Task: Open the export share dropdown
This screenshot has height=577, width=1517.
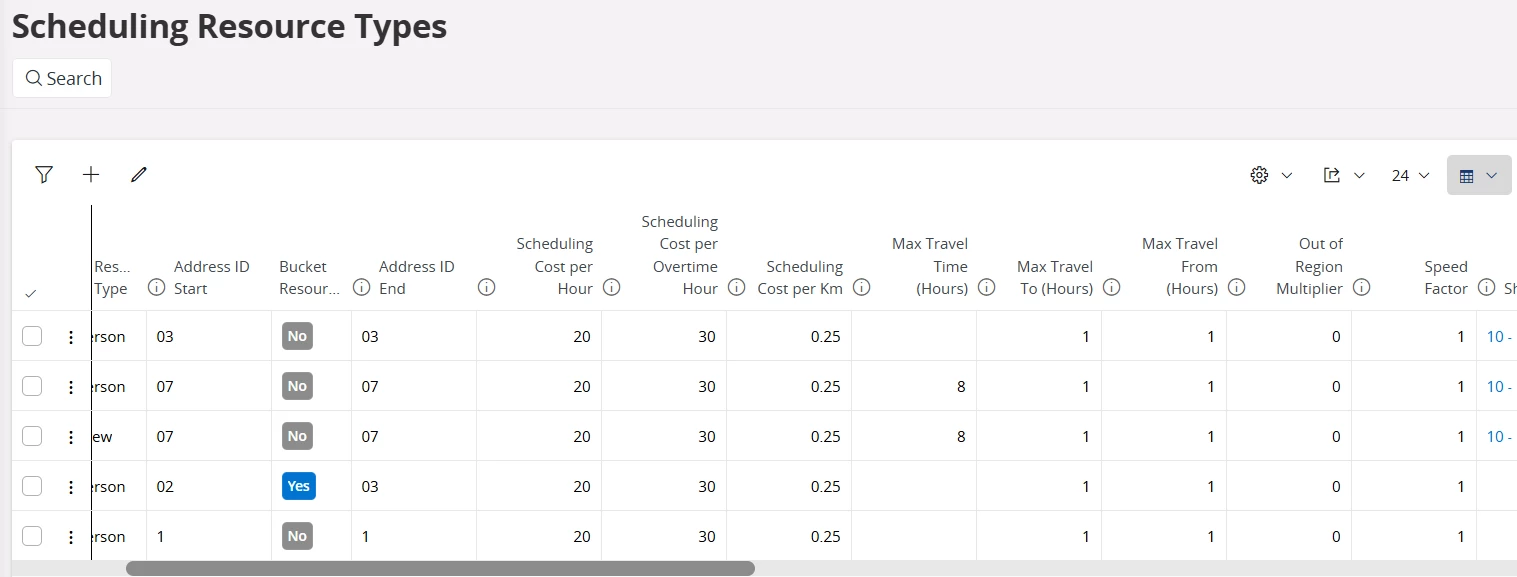Action: (1343, 175)
